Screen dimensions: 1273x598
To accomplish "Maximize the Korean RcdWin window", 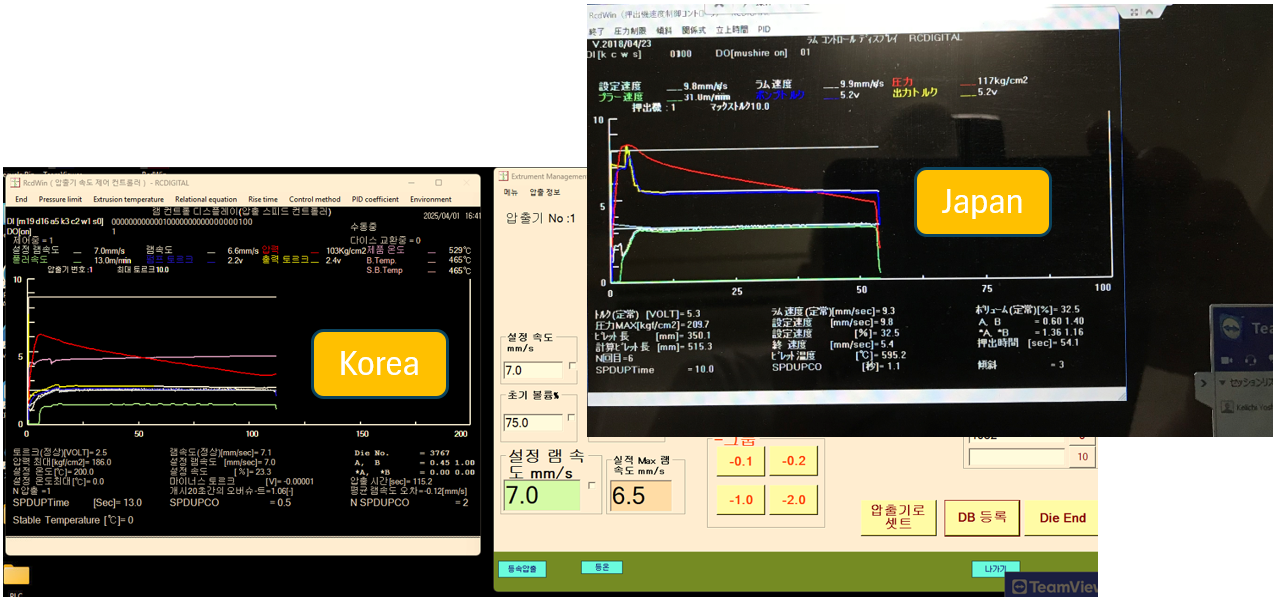I will (438, 183).
